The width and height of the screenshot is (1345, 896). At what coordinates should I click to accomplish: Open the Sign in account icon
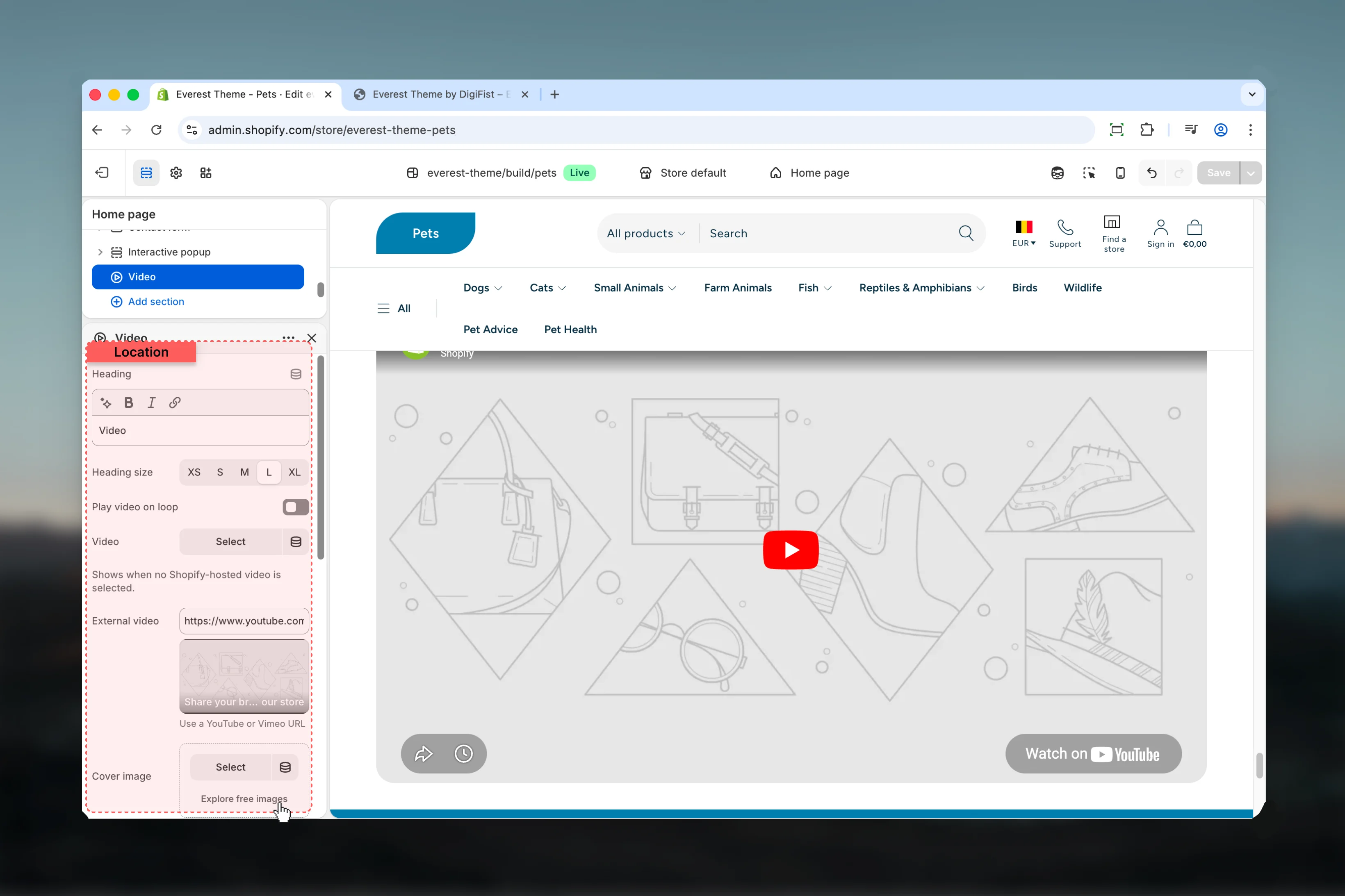[x=1160, y=233]
